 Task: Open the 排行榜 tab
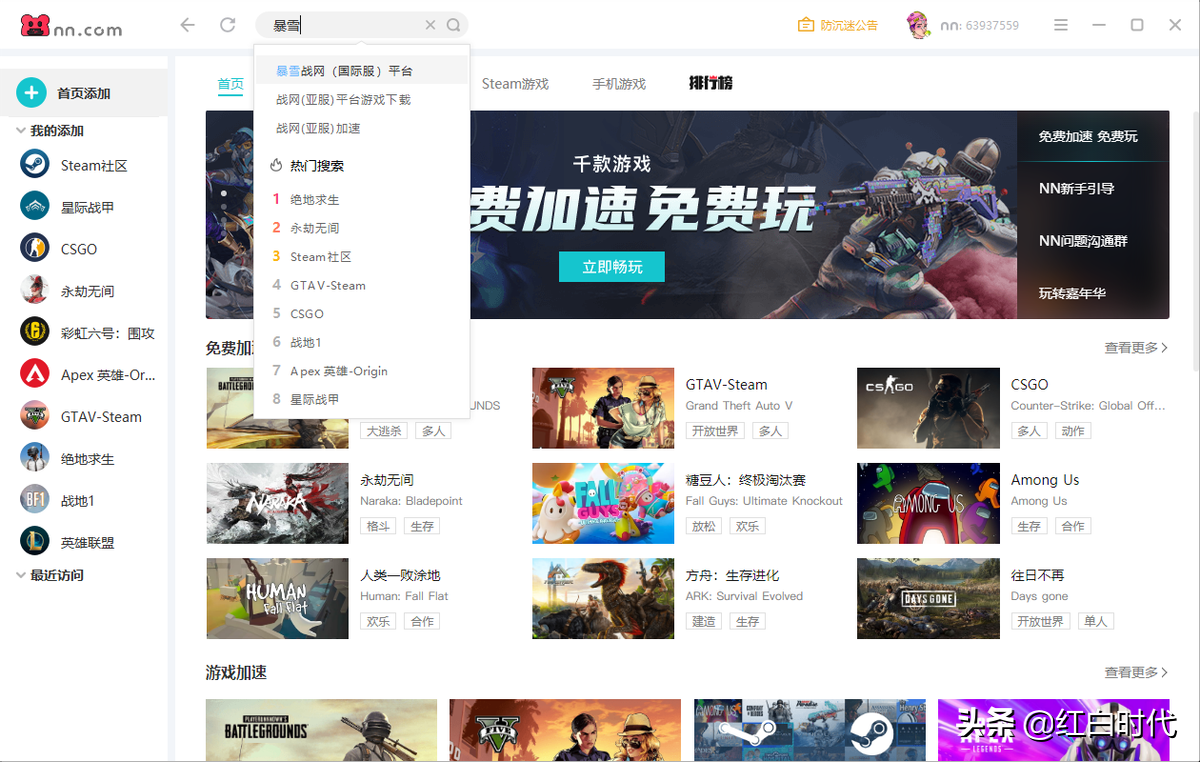[711, 83]
